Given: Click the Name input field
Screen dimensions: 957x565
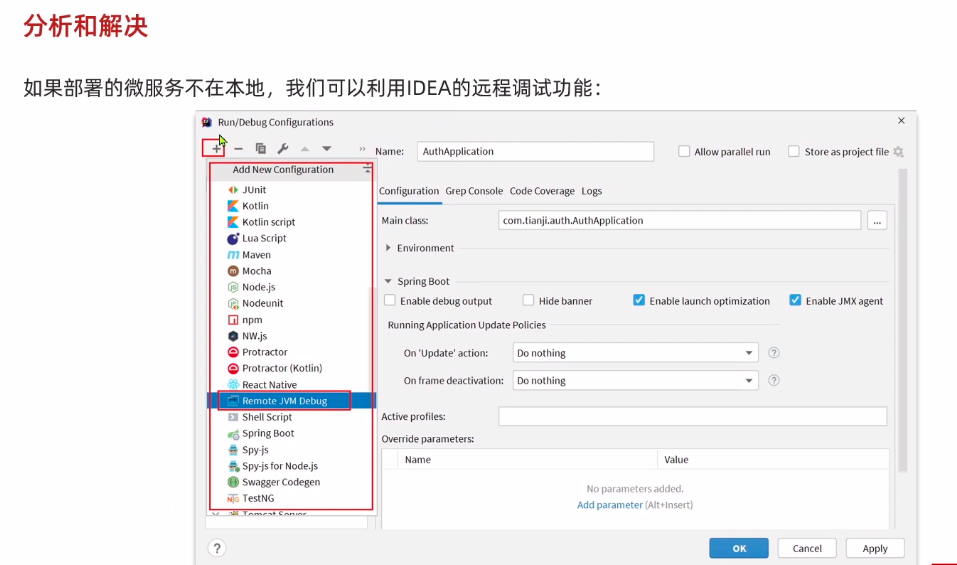Looking at the screenshot, I should 535,151.
